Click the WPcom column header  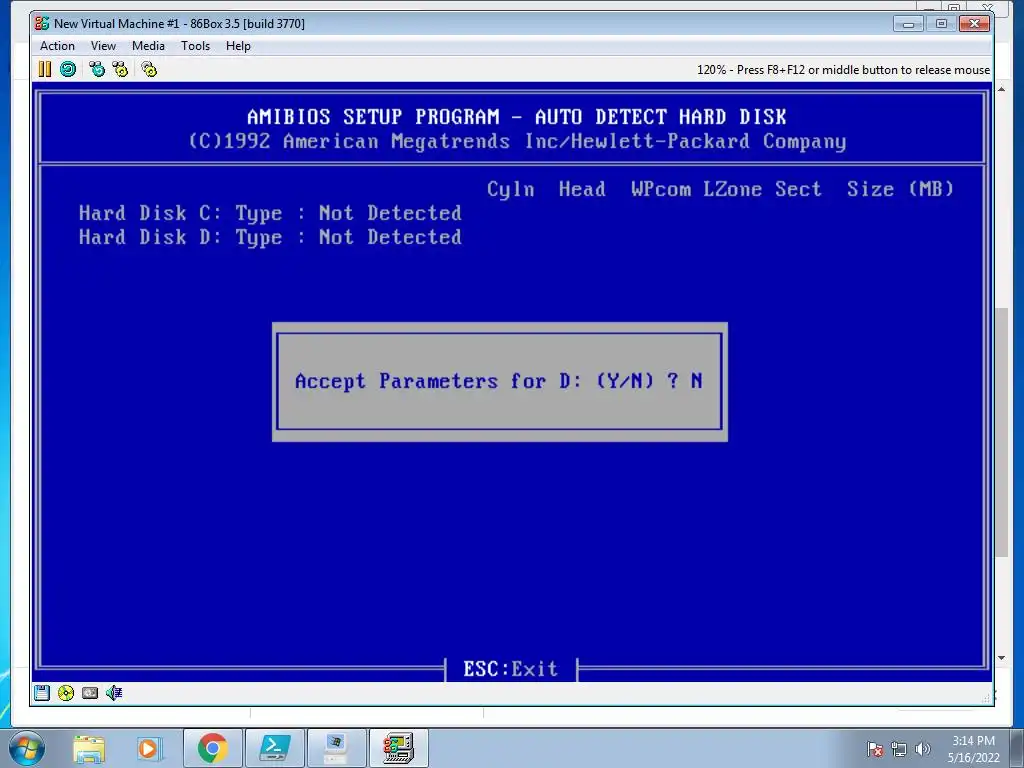point(661,189)
